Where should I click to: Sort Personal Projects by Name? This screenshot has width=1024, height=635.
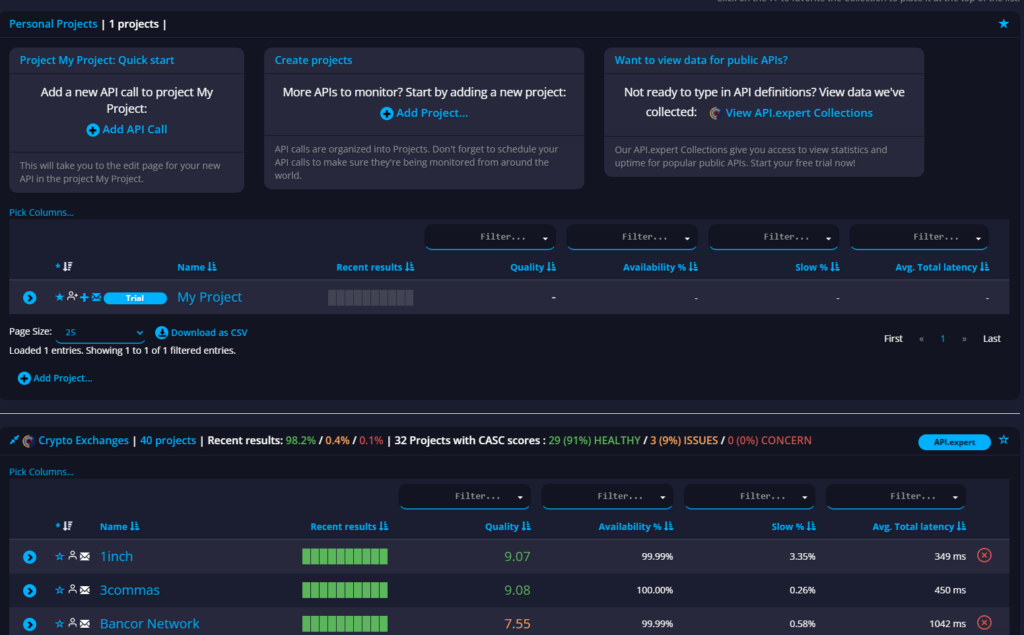197,267
